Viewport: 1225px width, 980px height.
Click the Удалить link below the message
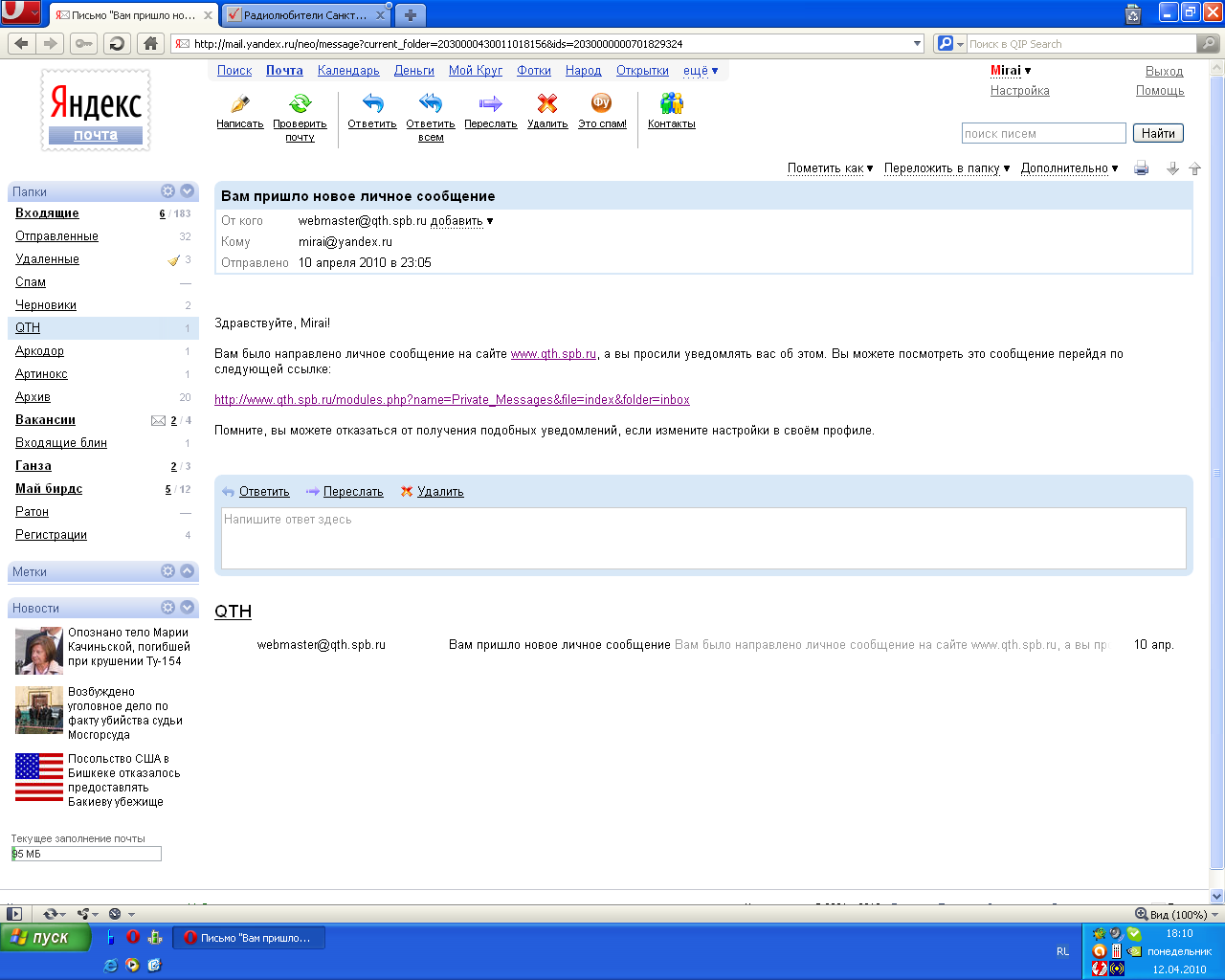click(440, 492)
